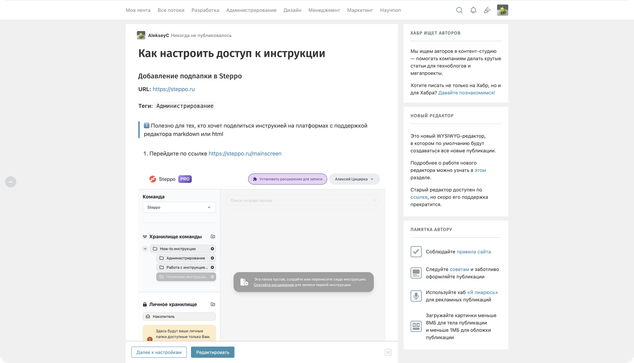This screenshot has height=363, width=634.
Task: Click the write-post pen icon in the header
Action: tap(487, 10)
